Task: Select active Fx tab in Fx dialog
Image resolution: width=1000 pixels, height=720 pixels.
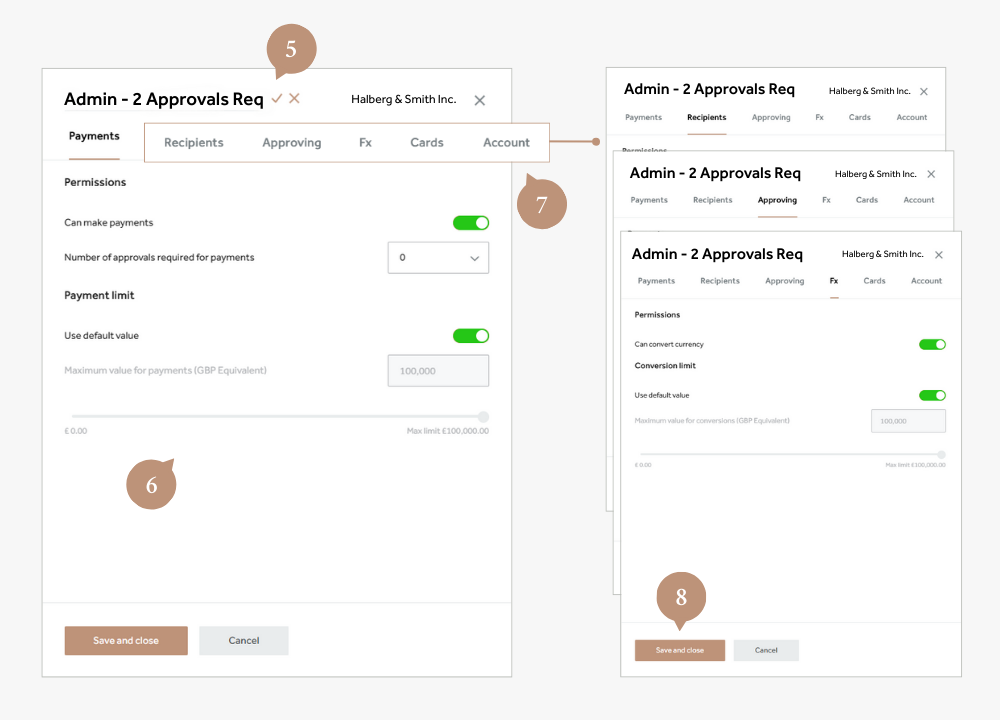Action: pyautogui.click(x=834, y=281)
